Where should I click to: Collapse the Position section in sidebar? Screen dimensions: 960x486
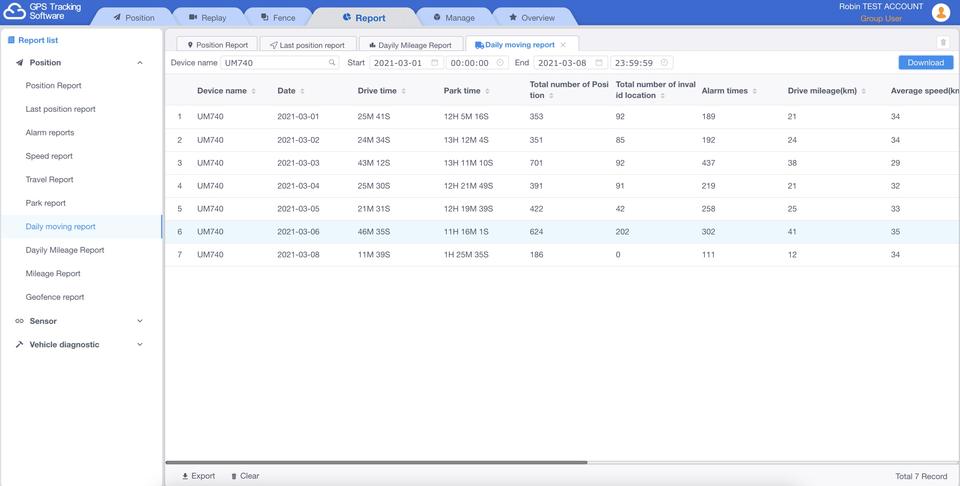(x=140, y=62)
